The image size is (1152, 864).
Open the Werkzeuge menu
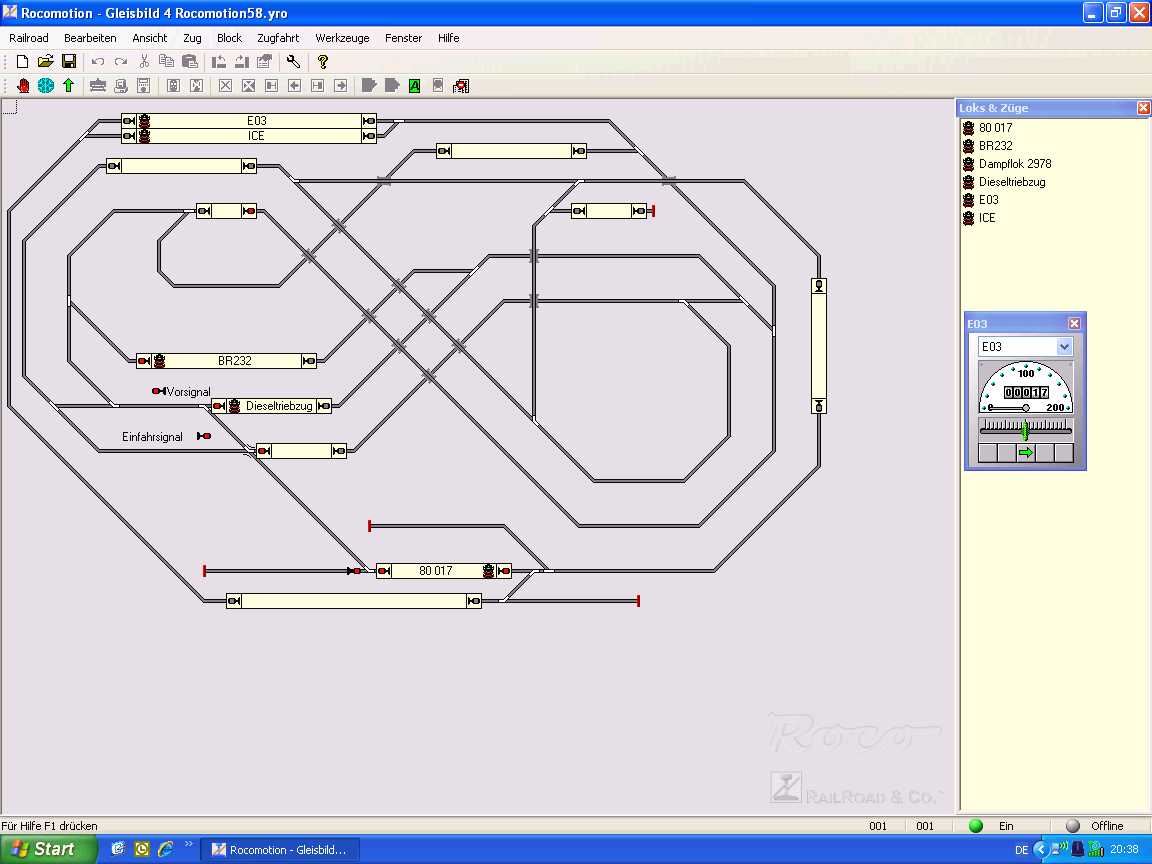point(342,38)
